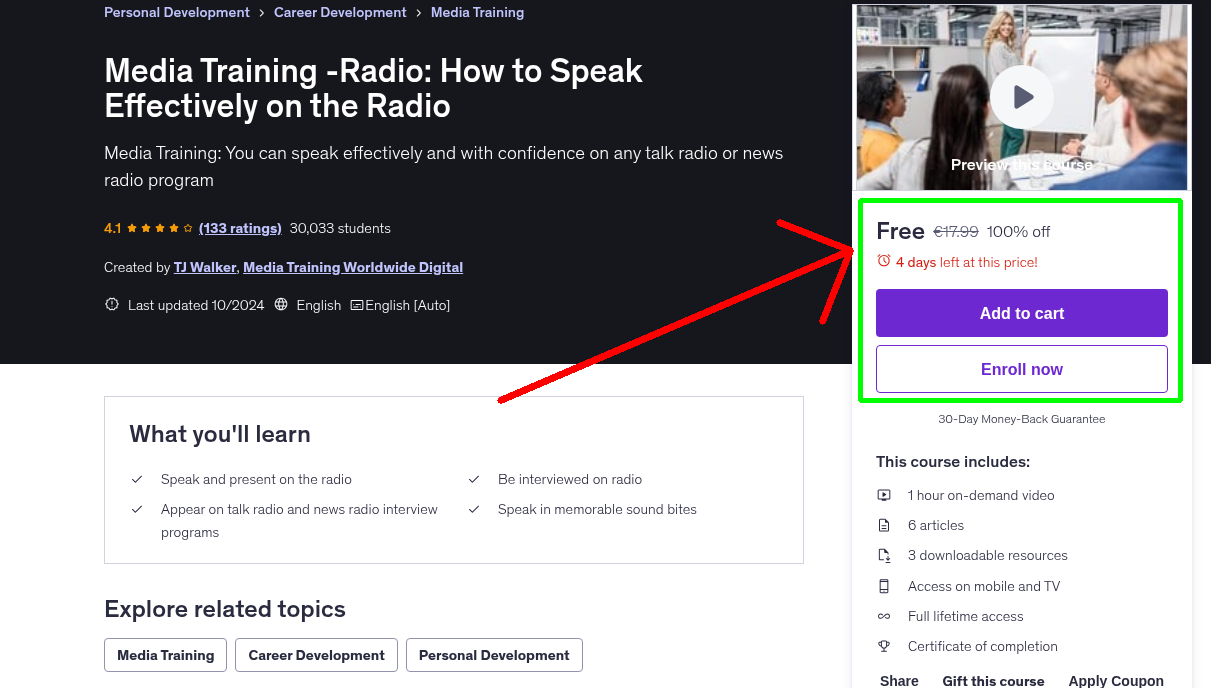The width and height of the screenshot is (1211, 688).
Task: Click the lifetime access infinity icon
Action: (884, 616)
